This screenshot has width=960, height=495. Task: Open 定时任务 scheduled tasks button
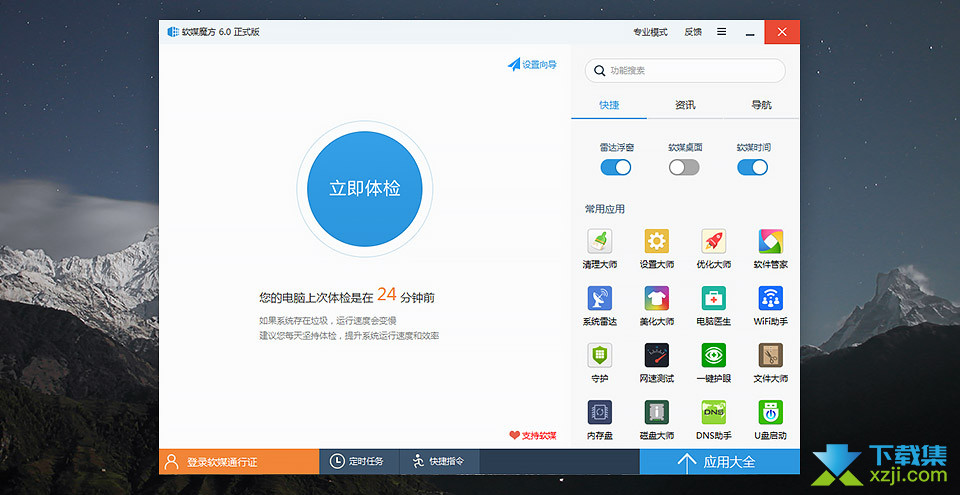tap(359, 461)
